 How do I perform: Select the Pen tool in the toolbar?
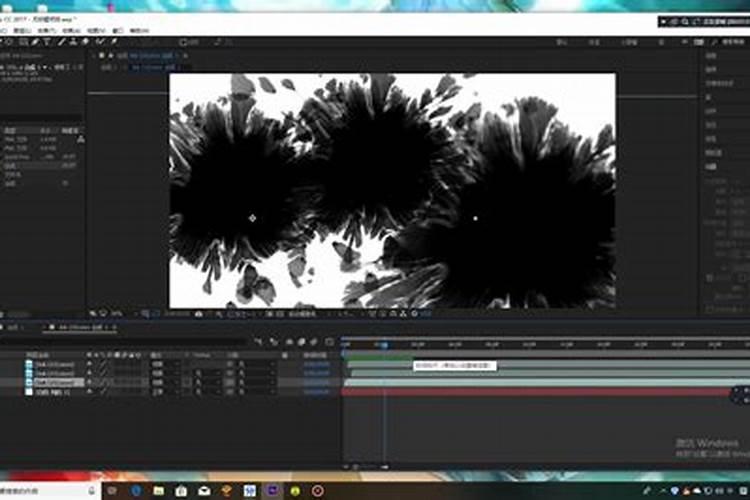[x=36, y=42]
